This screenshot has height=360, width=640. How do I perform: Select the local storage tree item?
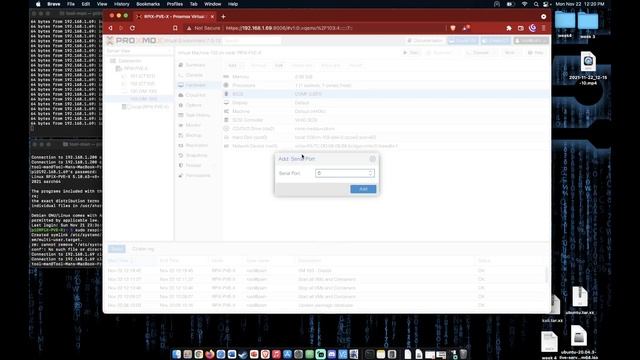tap(145, 107)
